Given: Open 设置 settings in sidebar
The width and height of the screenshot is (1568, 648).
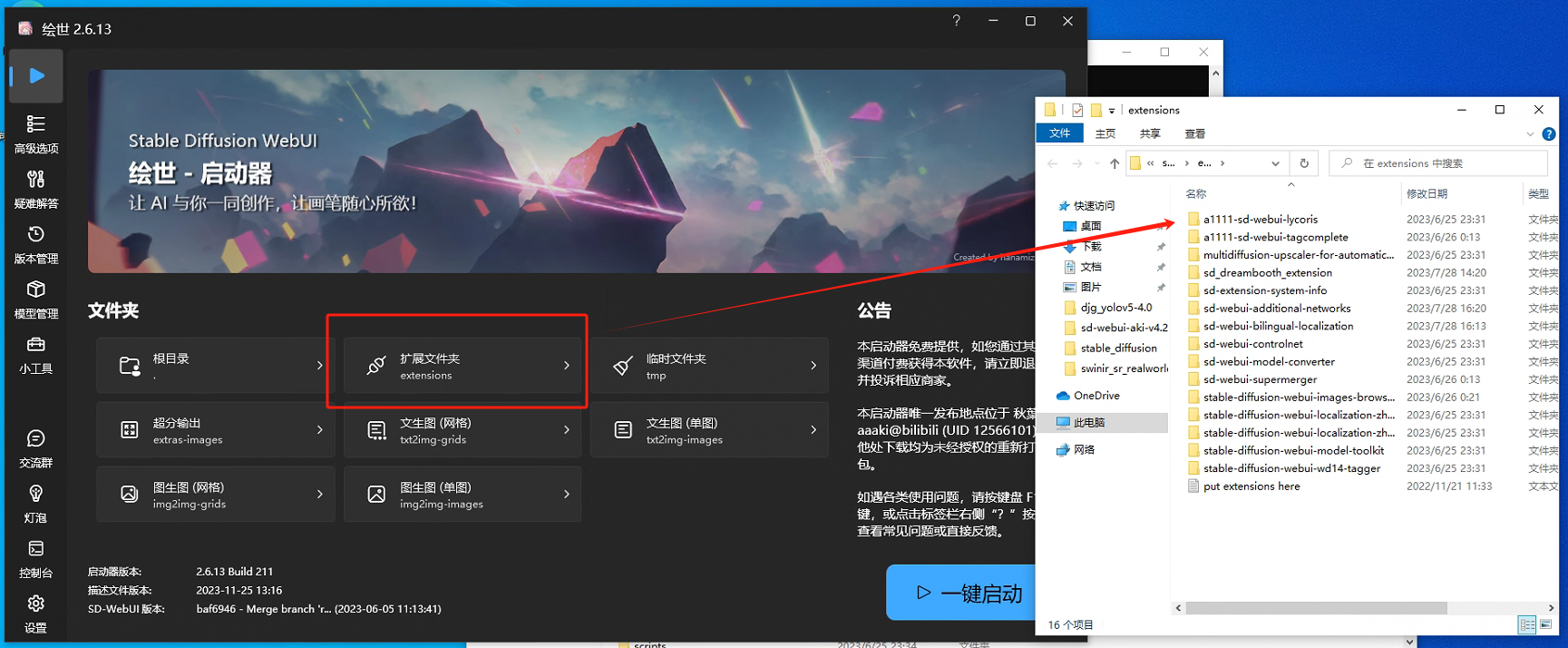Looking at the screenshot, I should 36,614.
